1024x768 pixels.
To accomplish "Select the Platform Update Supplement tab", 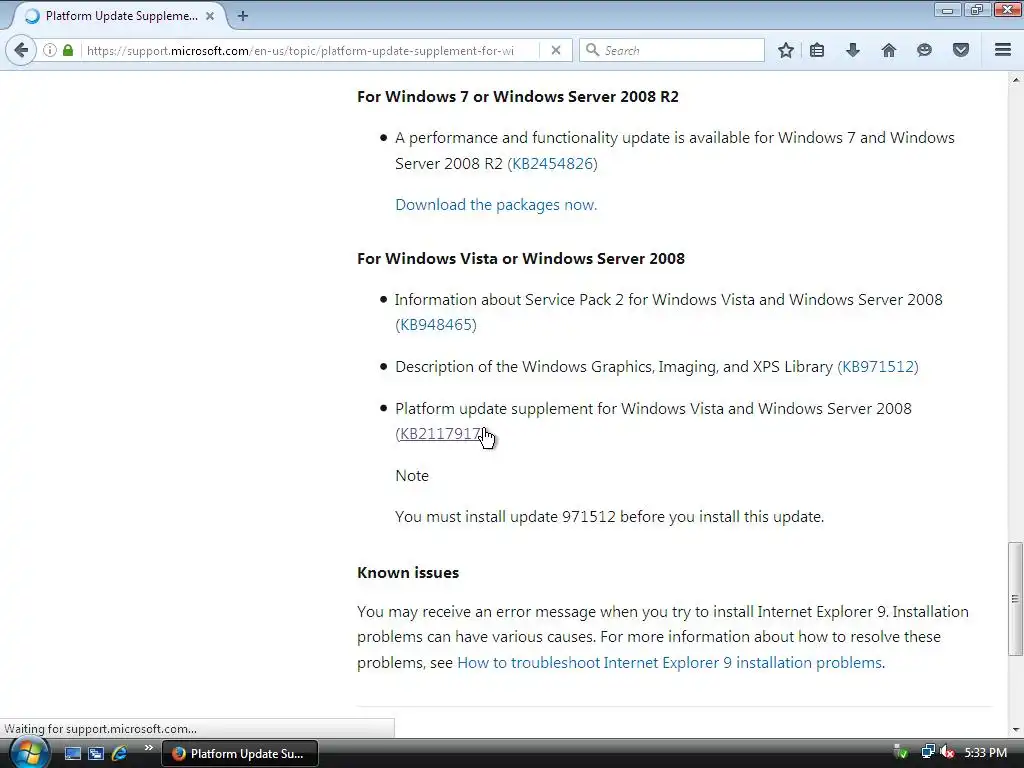I will [x=120, y=16].
